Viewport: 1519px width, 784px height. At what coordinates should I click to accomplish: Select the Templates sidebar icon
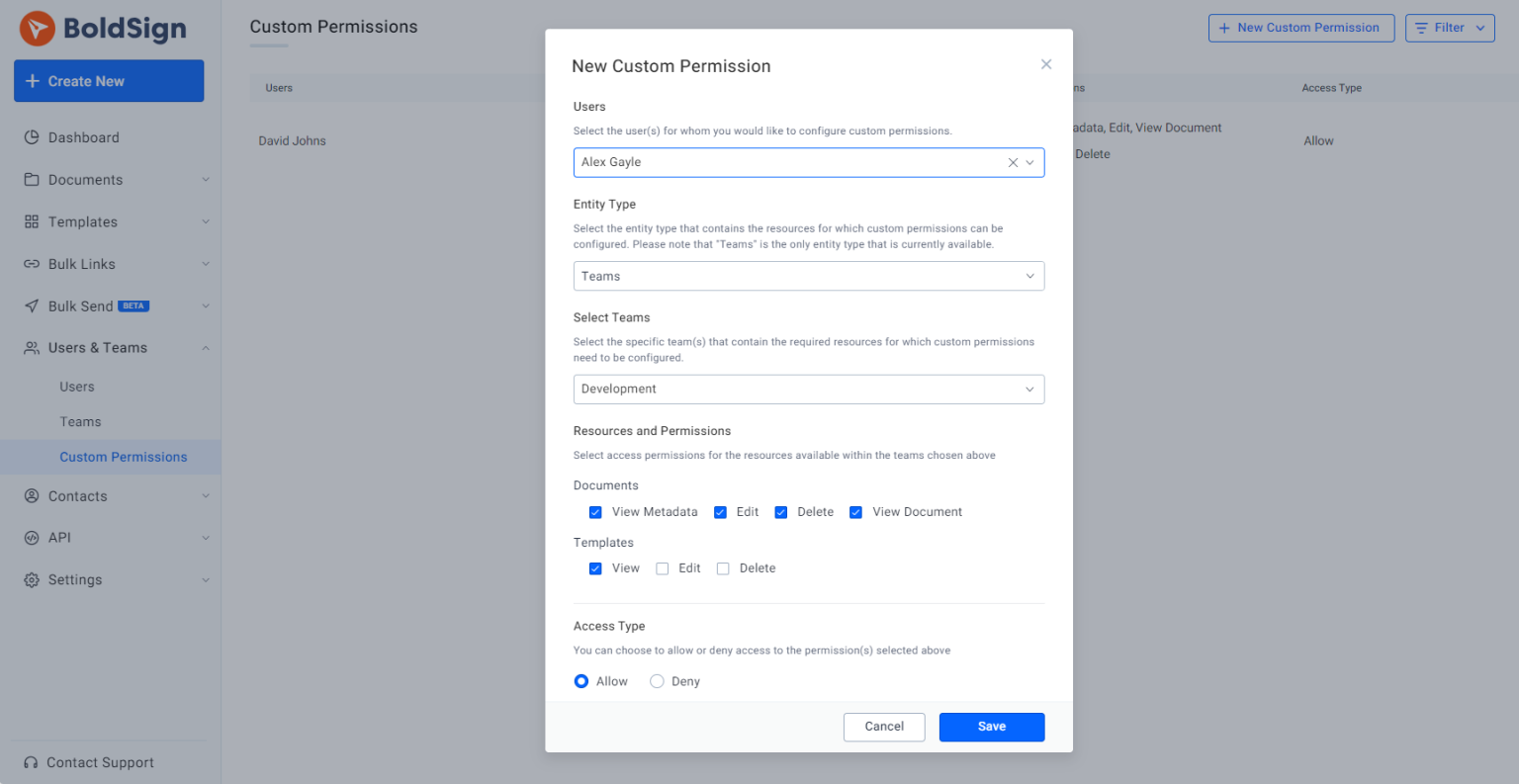tap(31, 221)
